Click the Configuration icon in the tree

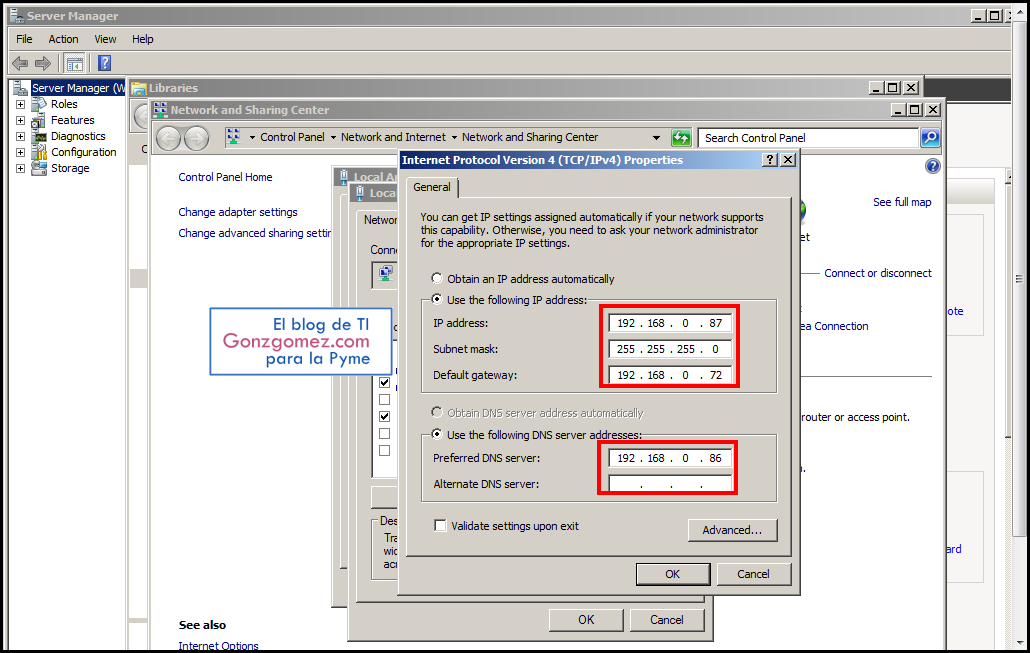[39, 152]
